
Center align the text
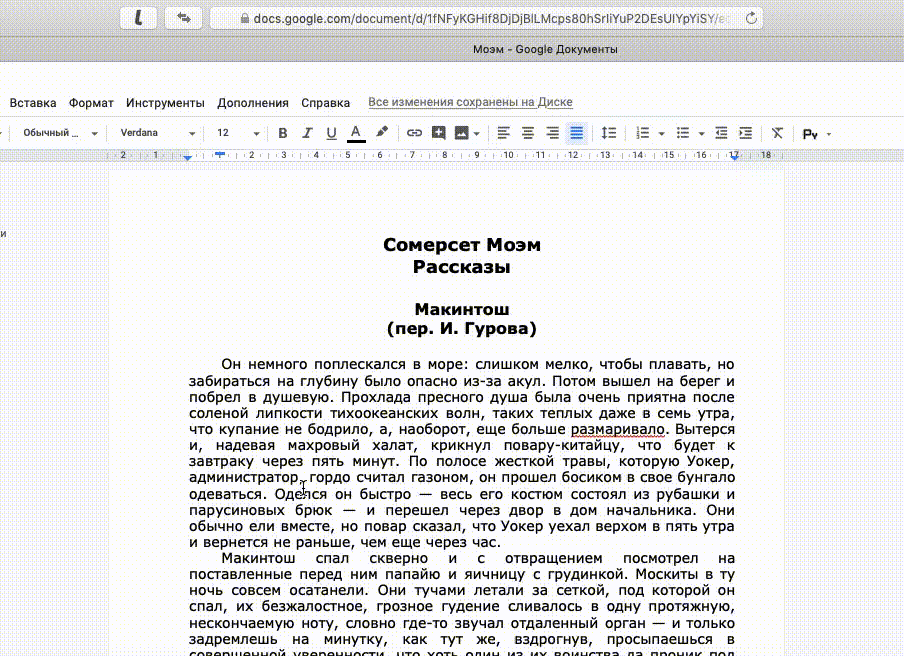(x=528, y=133)
